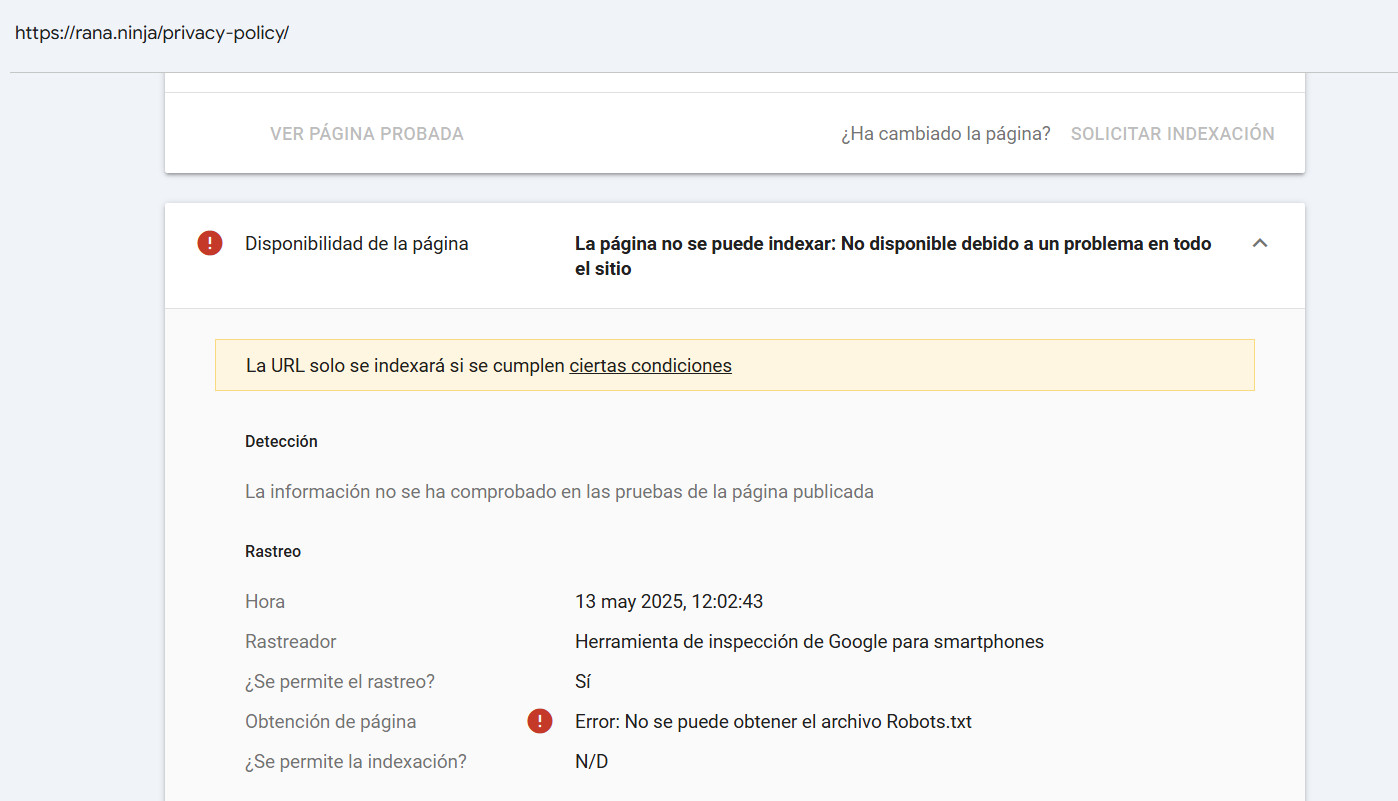
Task: Click the exclamation icon near Error de Robots.txt
Action: (x=539, y=720)
